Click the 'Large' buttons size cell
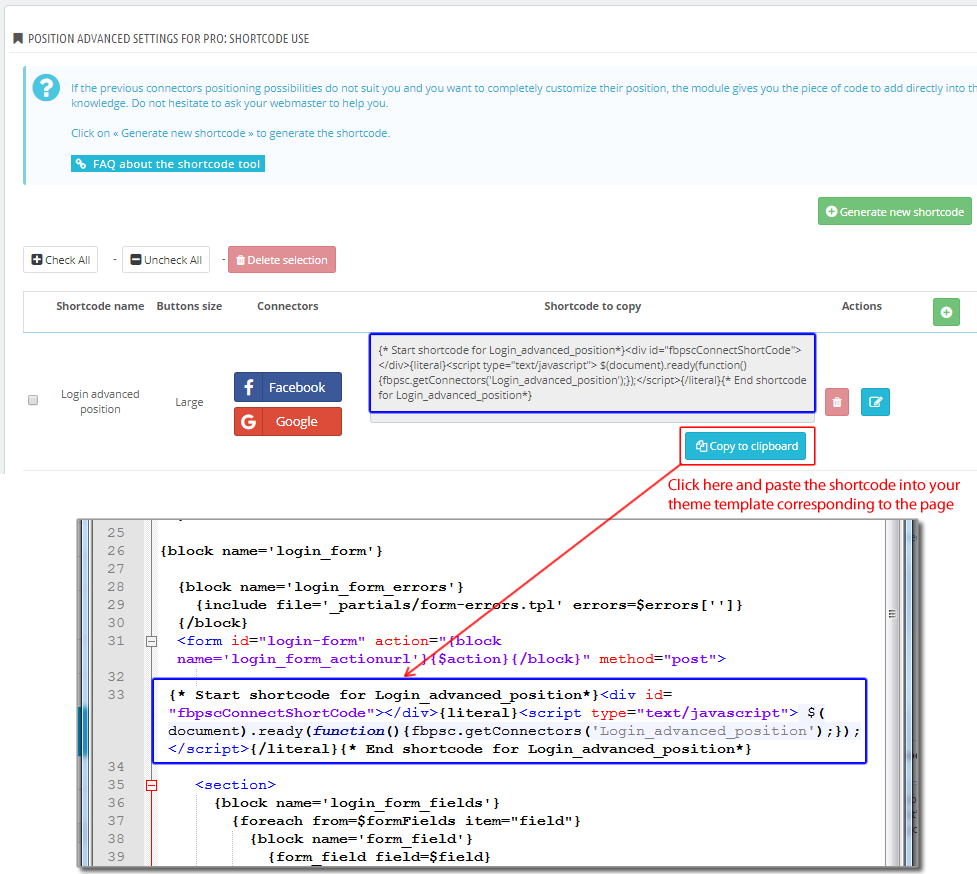This screenshot has width=977, height=874. point(189,402)
